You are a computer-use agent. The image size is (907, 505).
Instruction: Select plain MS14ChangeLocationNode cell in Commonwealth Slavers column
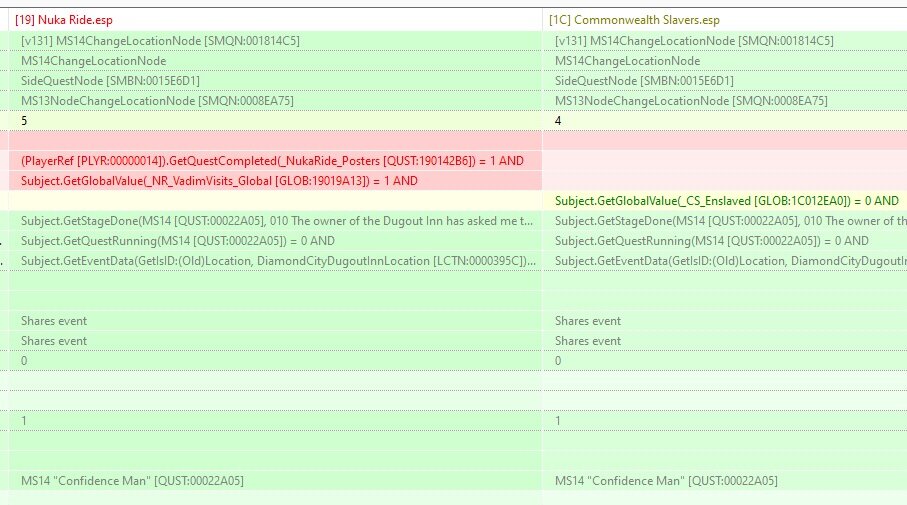pos(725,61)
